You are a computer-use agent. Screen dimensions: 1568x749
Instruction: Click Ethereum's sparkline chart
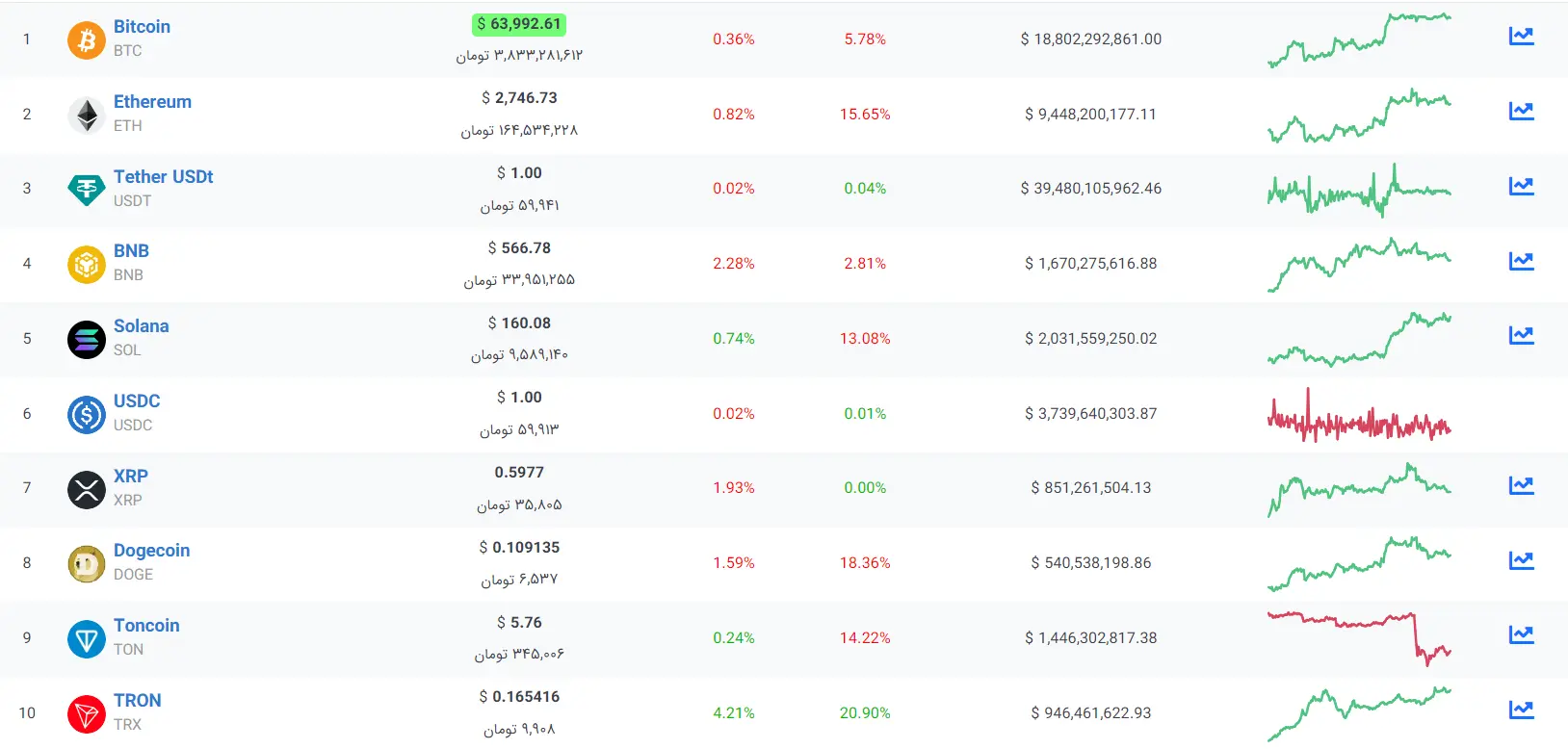click(1359, 115)
